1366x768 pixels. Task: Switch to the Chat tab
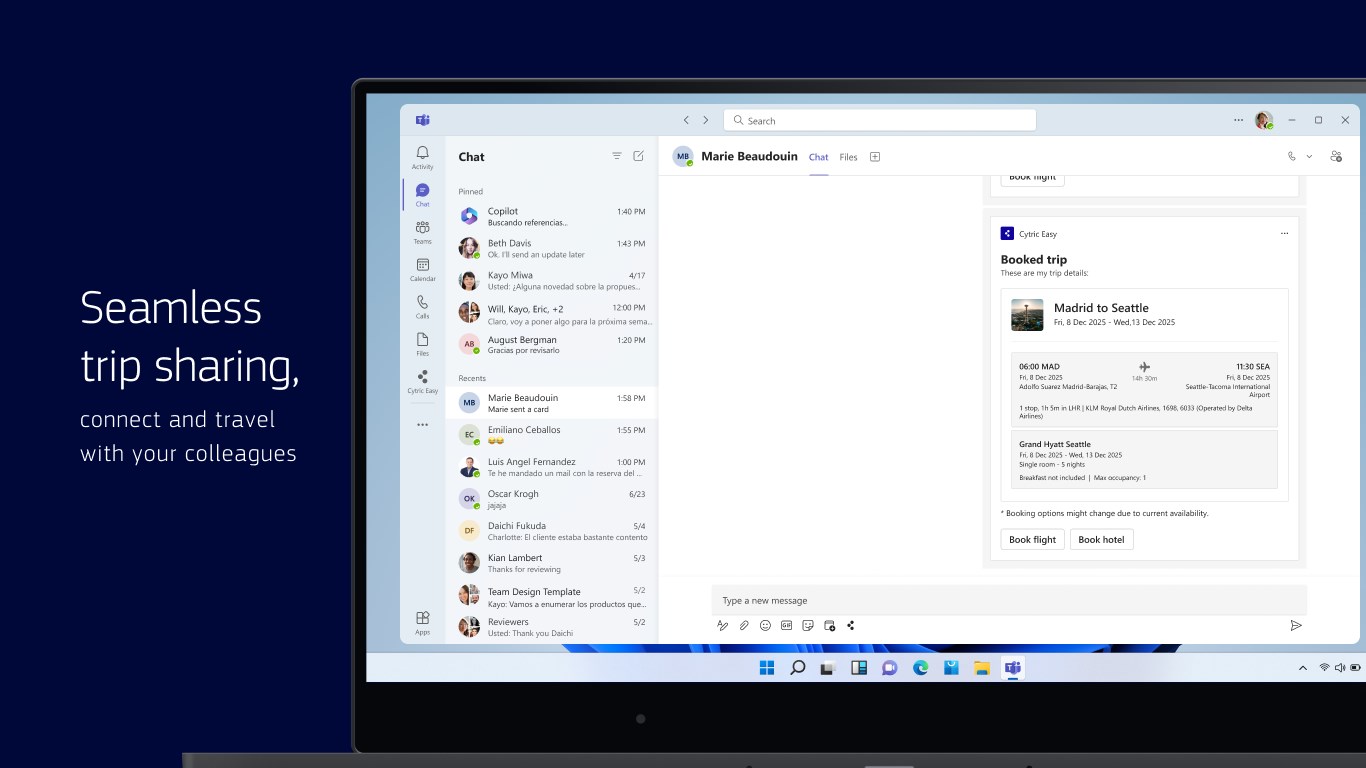pos(818,157)
